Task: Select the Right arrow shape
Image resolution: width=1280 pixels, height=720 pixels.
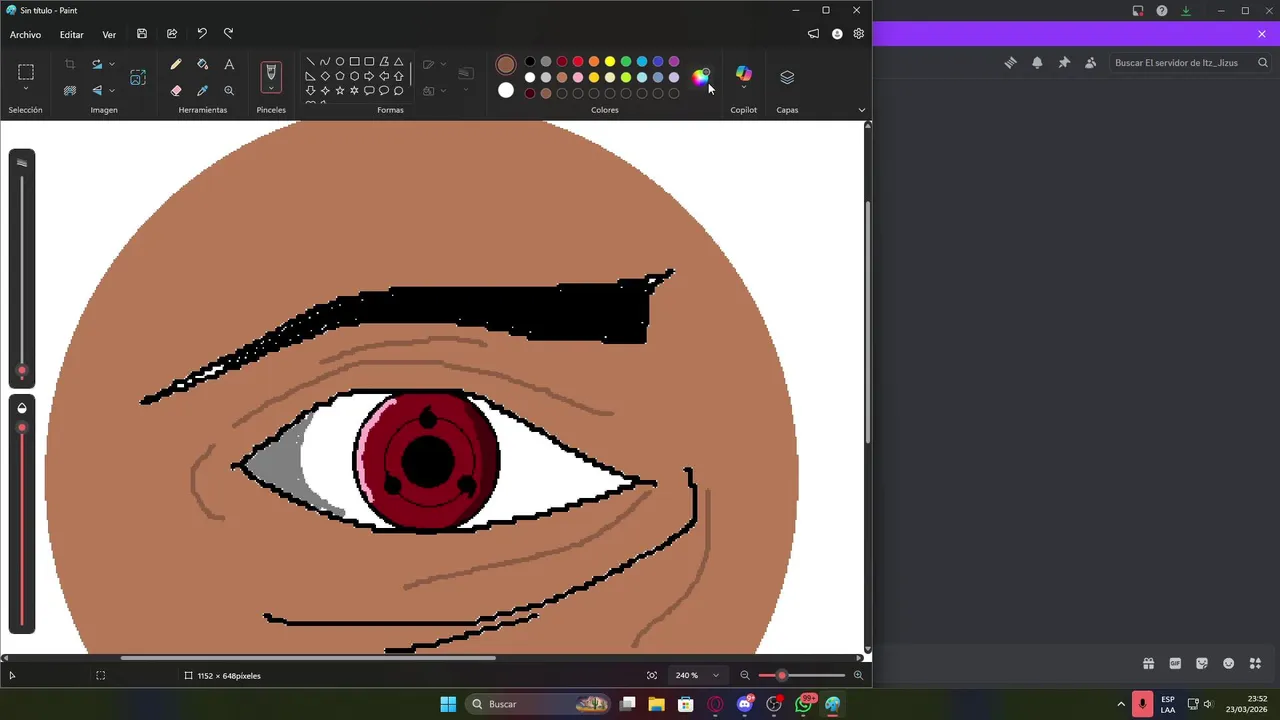Action: pos(369,76)
